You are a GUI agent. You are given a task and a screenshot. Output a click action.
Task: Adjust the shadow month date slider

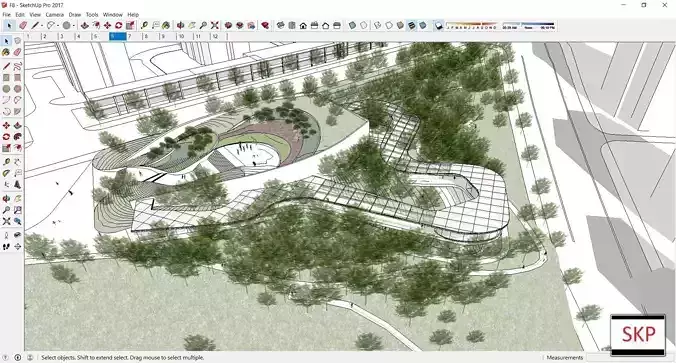471,26
